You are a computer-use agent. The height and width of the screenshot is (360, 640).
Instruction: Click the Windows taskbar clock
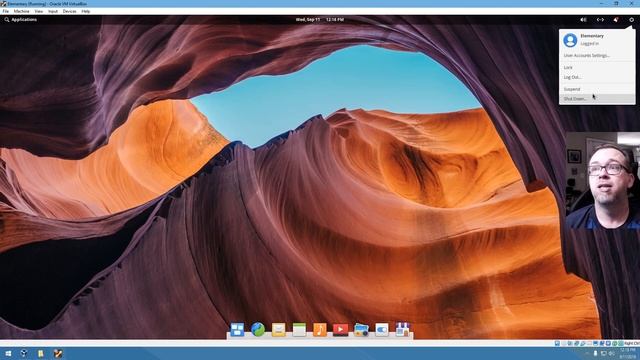pos(627,353)
